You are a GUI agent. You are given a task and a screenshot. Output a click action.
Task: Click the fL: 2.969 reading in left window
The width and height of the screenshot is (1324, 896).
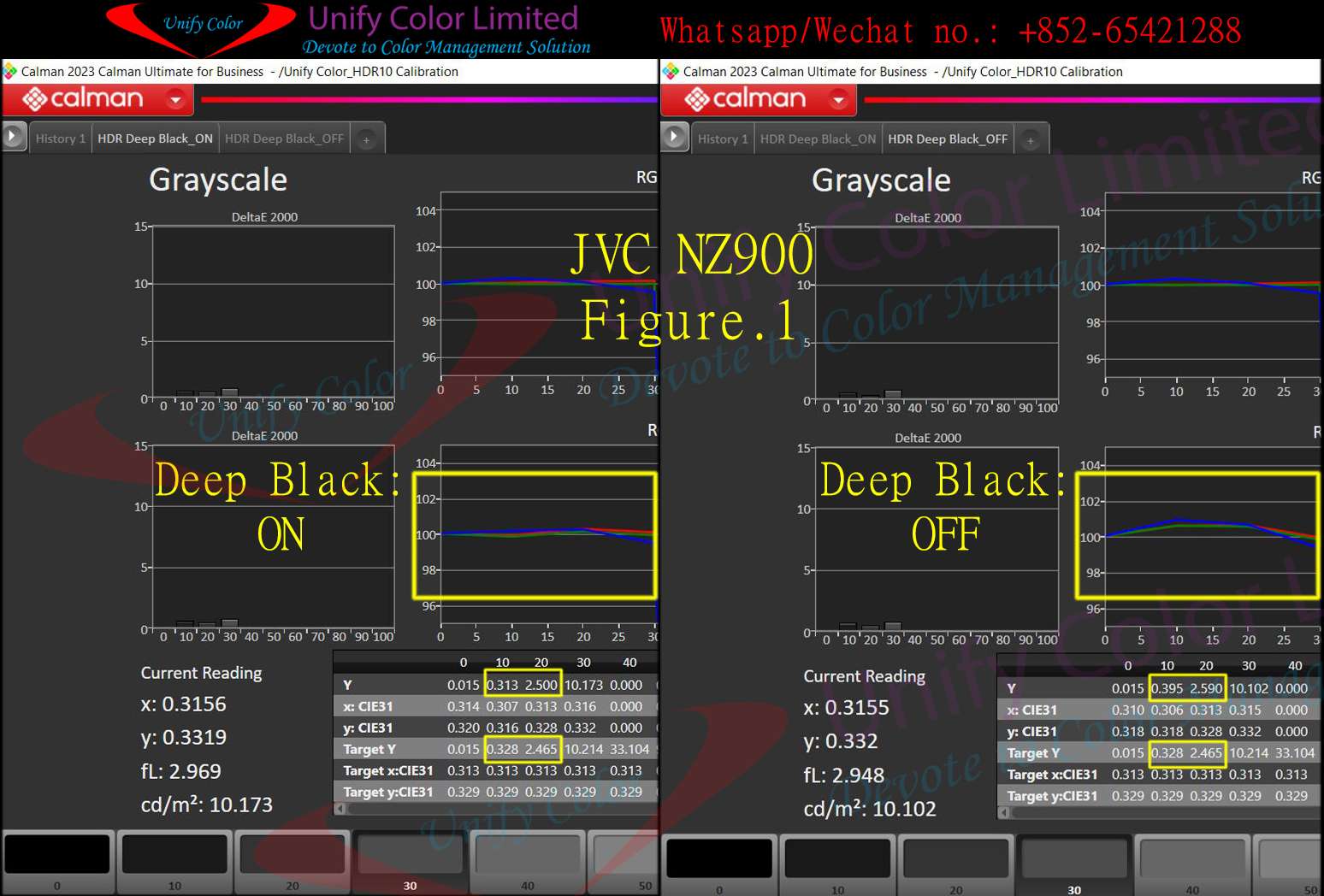(180, 771)
